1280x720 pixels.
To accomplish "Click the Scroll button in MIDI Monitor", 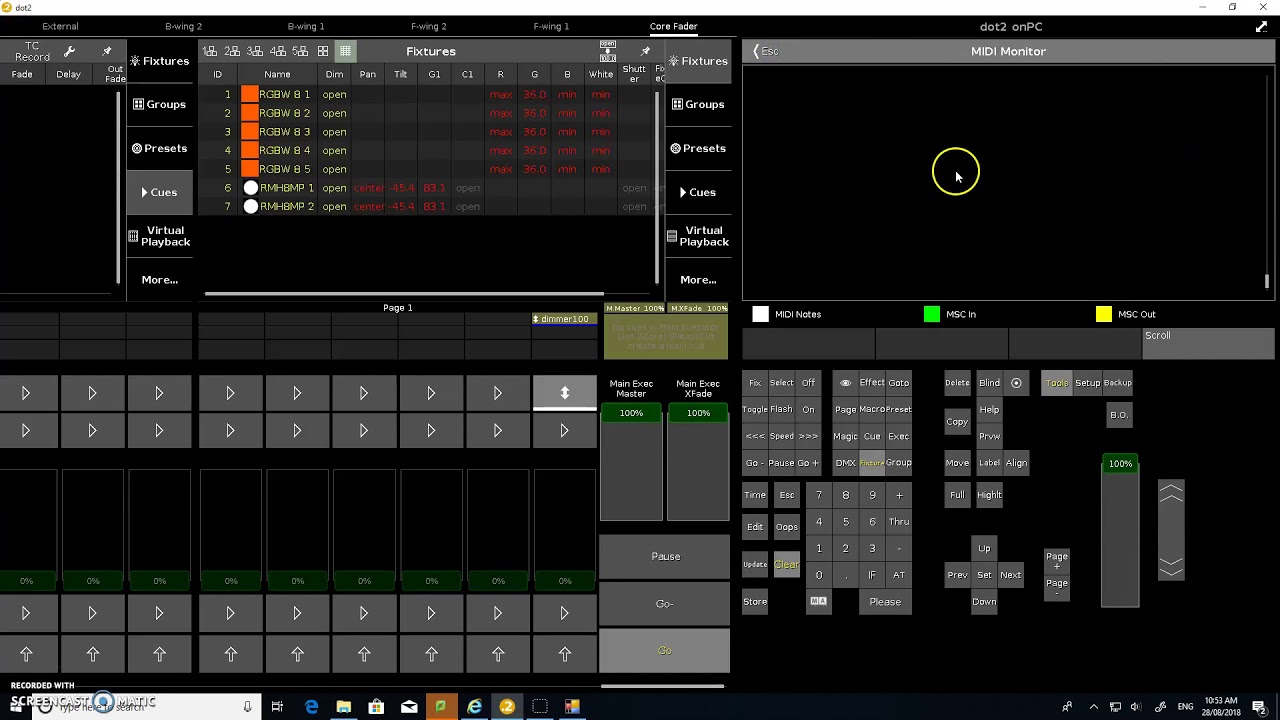I will (1208, 343).
